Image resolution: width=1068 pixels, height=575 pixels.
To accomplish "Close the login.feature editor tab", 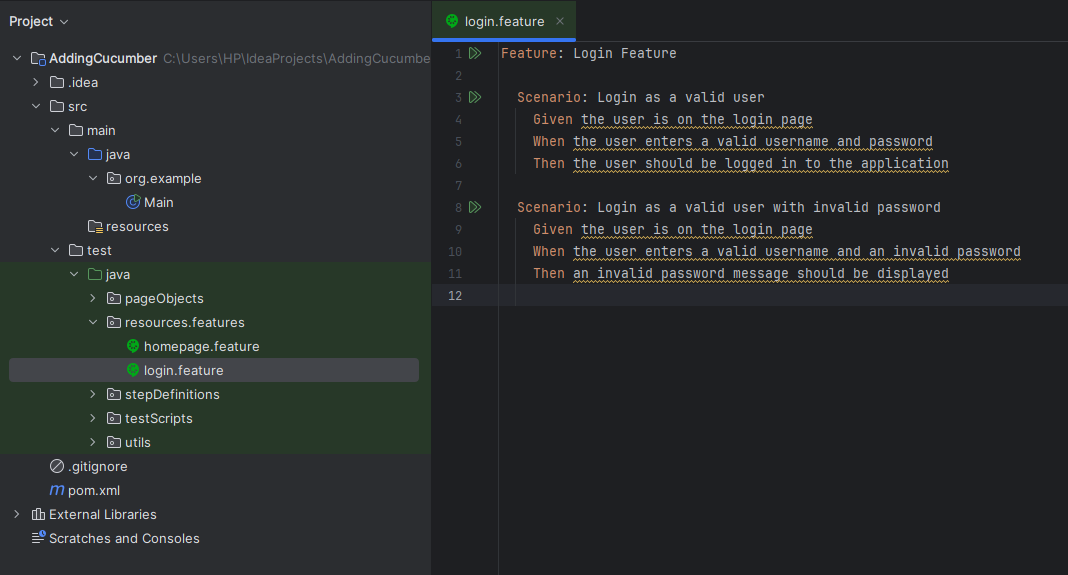I will coord(560,21).
